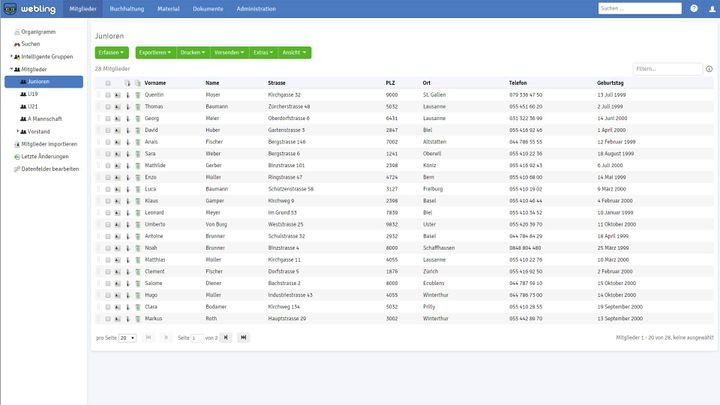Viewport: 720px width, 405px height.
Task: Open the Administration tab
Action: pos(256,8)
